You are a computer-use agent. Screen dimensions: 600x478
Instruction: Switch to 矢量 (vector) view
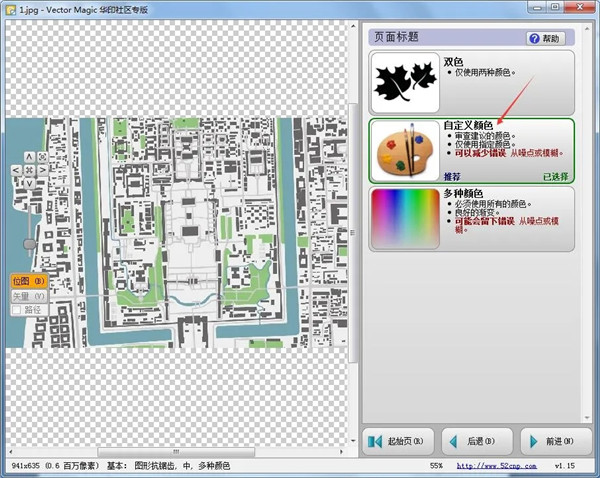tap(28, 296)
